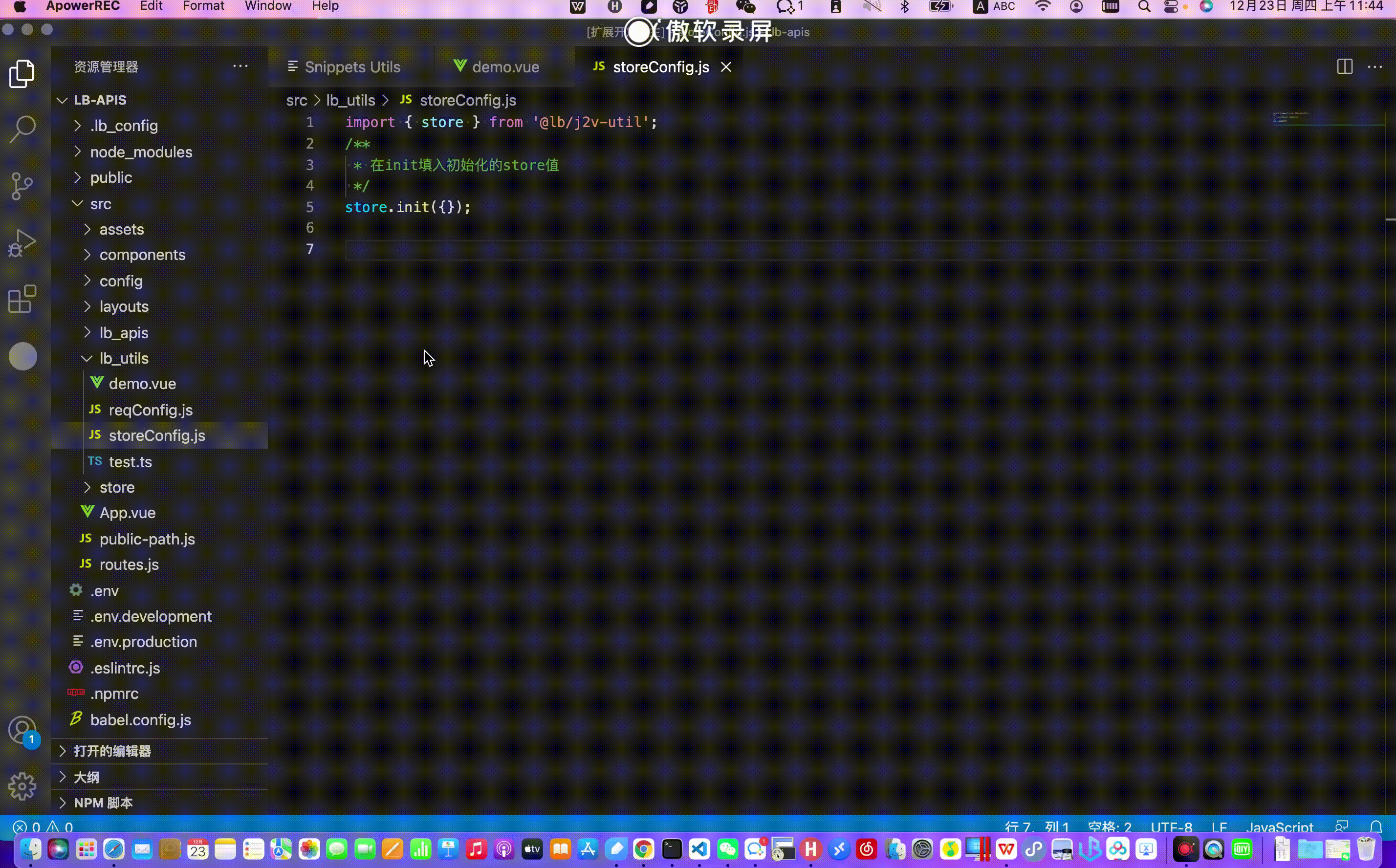Click the empty line 7 in the editor
The height and width of the screenshot is (868, 1396).
[x=807, y=250]
